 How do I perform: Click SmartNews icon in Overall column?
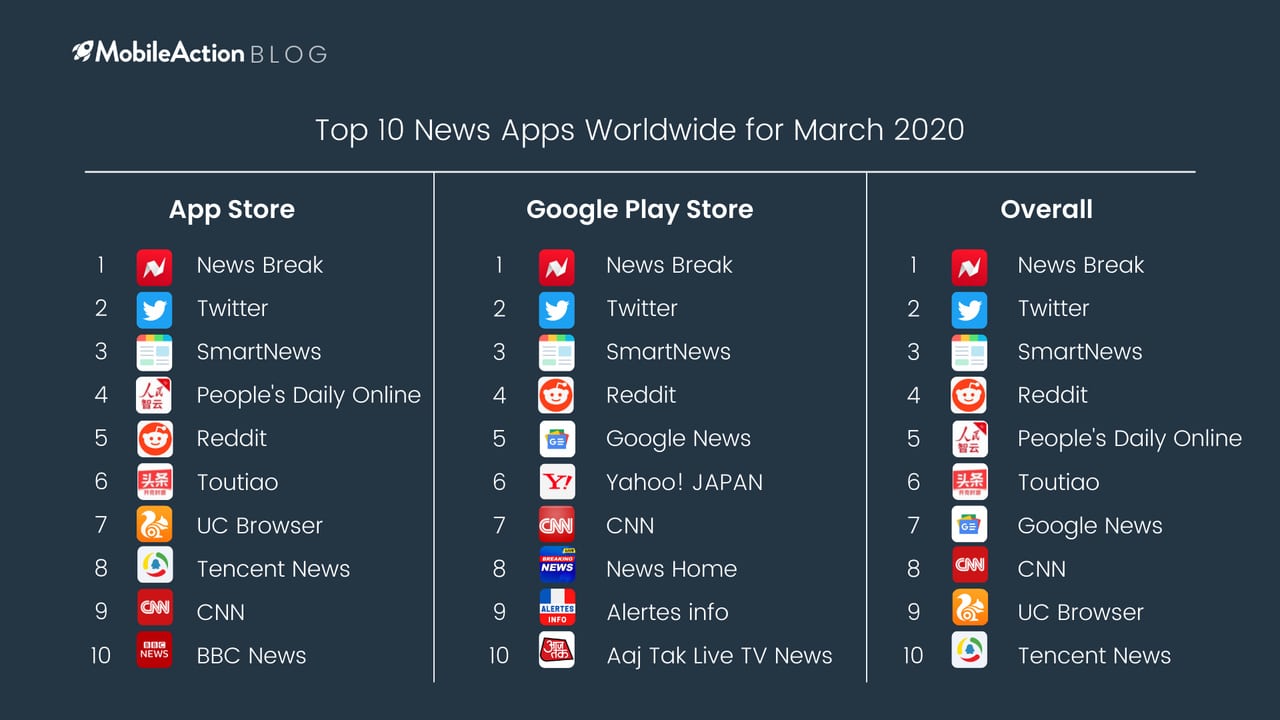point(969,353)
